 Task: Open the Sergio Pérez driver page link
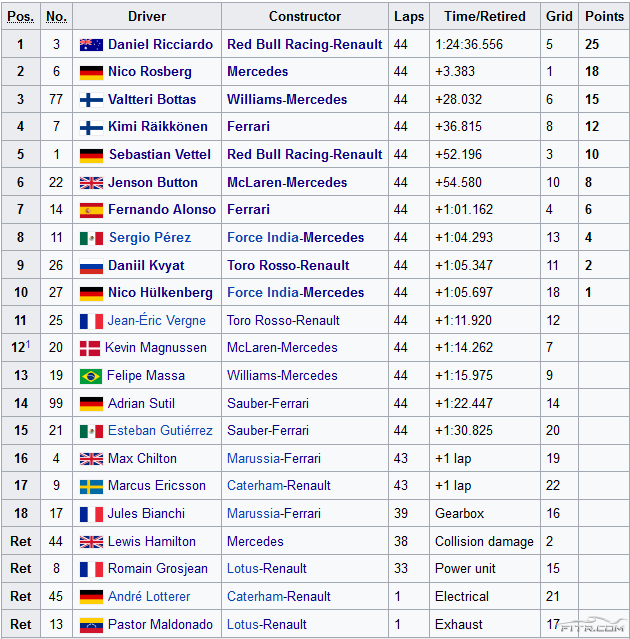[x=152, y=238]
